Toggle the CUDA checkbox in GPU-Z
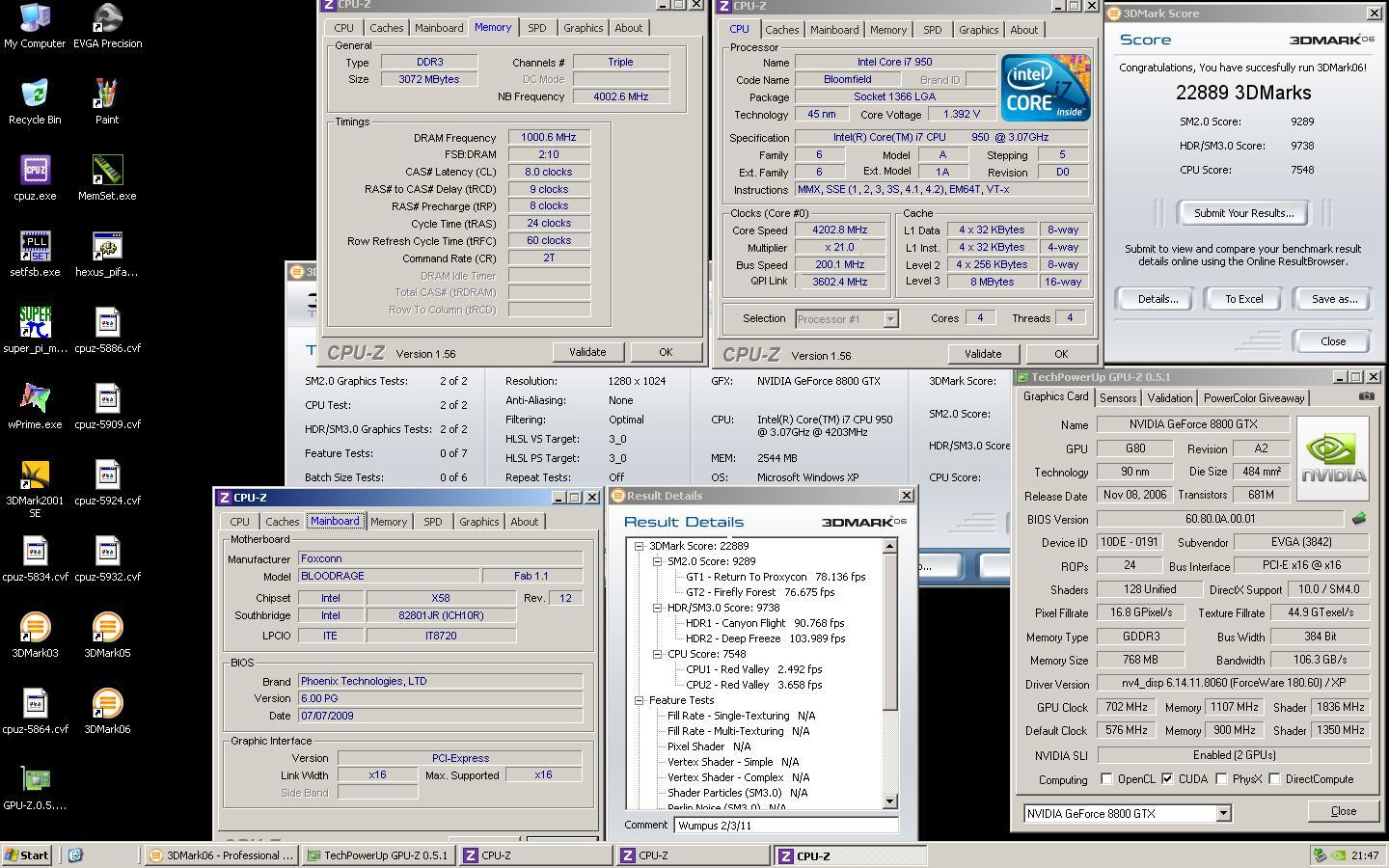 point(1167,778)
